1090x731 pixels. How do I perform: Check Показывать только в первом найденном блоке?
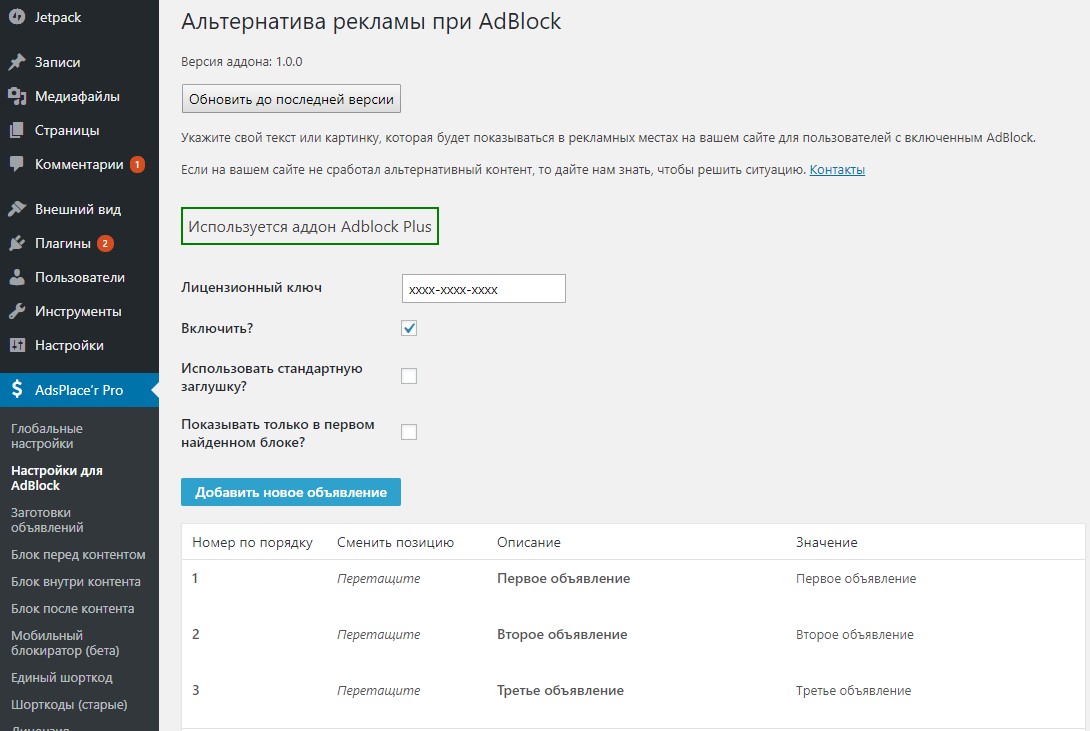point(408,431)
